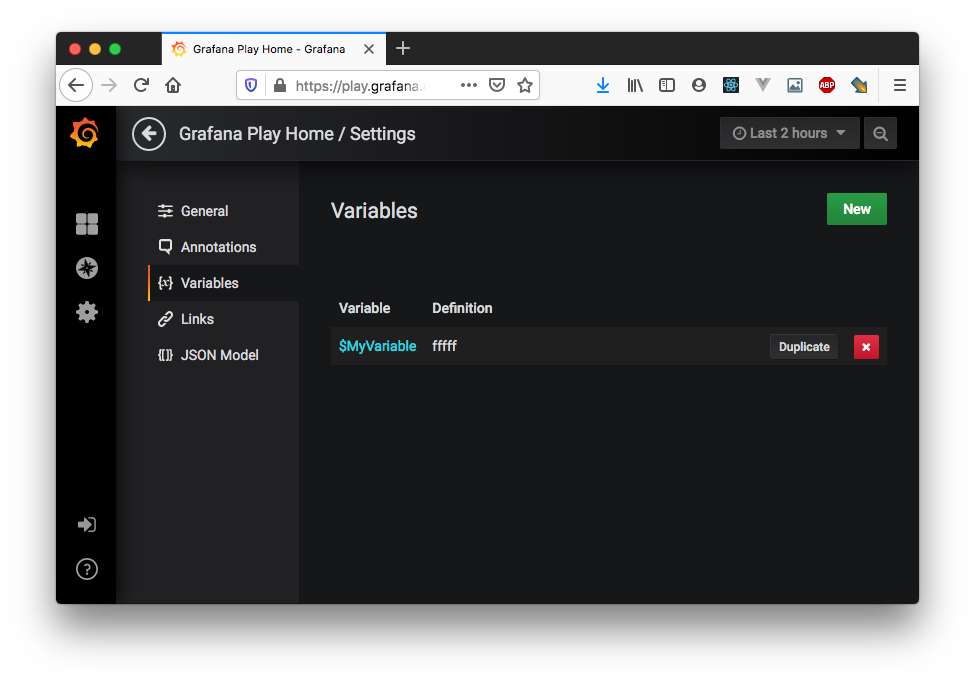975x684 pixels.
Task: Select the Variables settings section
Action: [x=224, y=283]
